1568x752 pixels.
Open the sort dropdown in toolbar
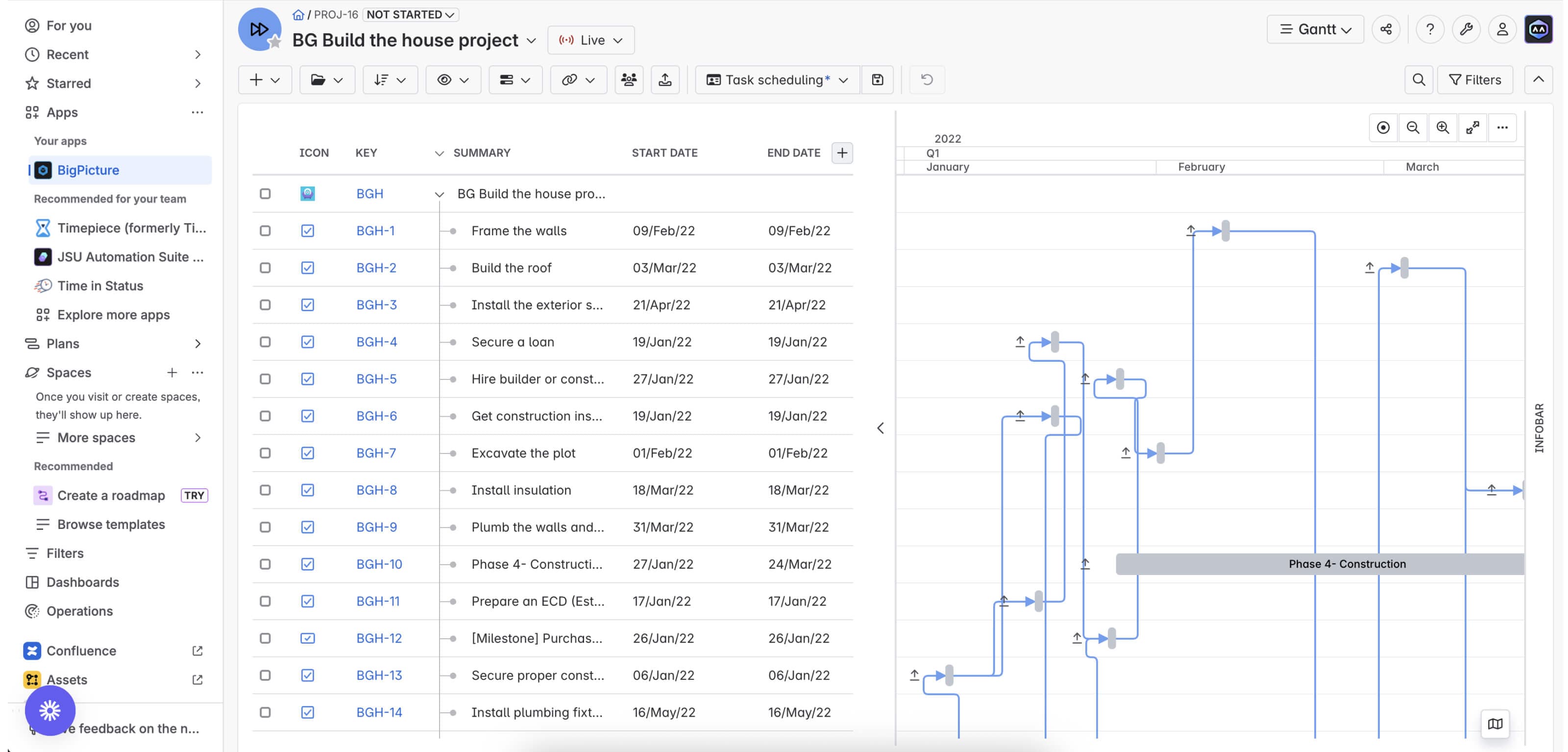tap(390, 80)
